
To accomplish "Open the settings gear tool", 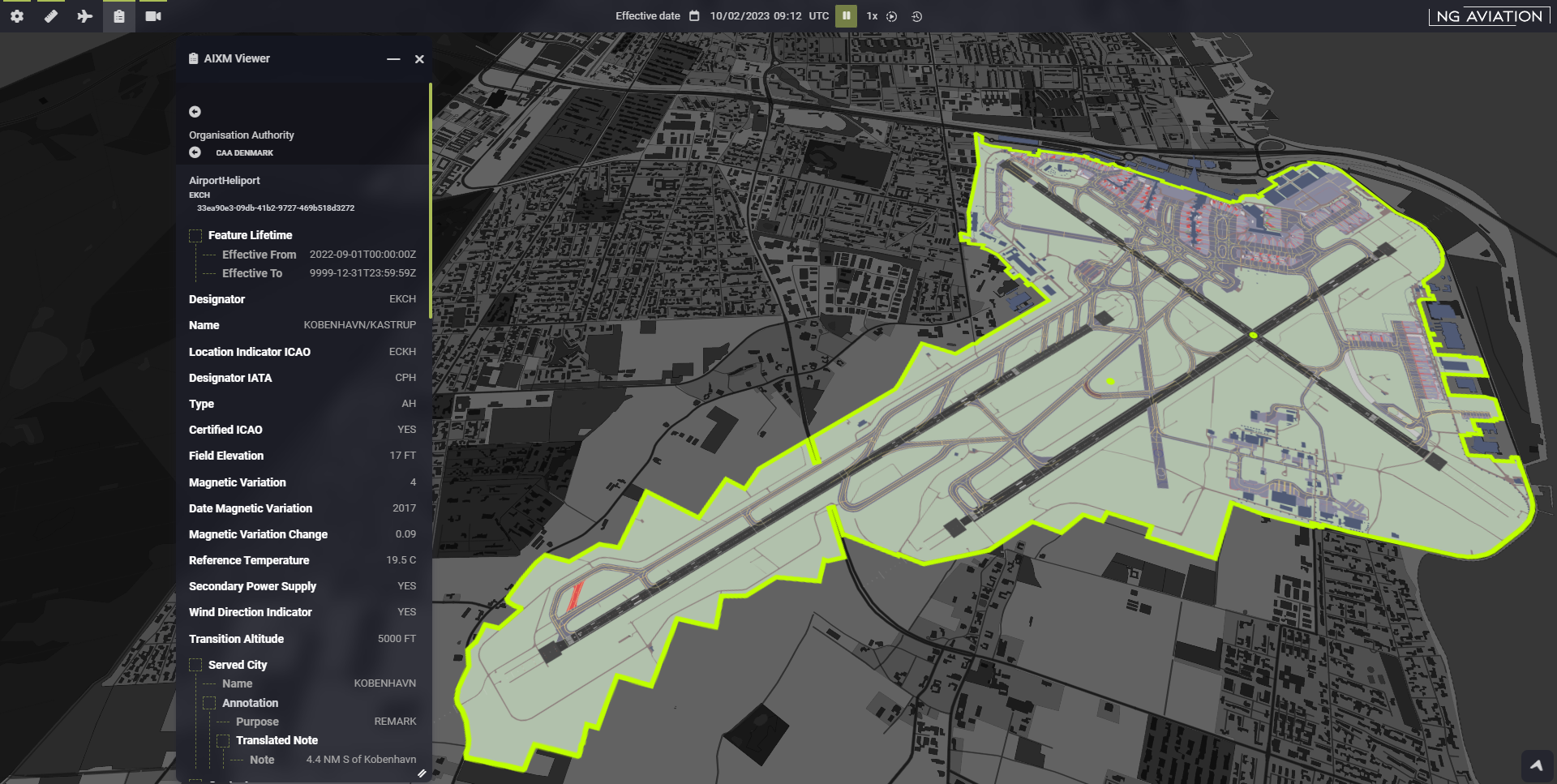I will [16, 16].
